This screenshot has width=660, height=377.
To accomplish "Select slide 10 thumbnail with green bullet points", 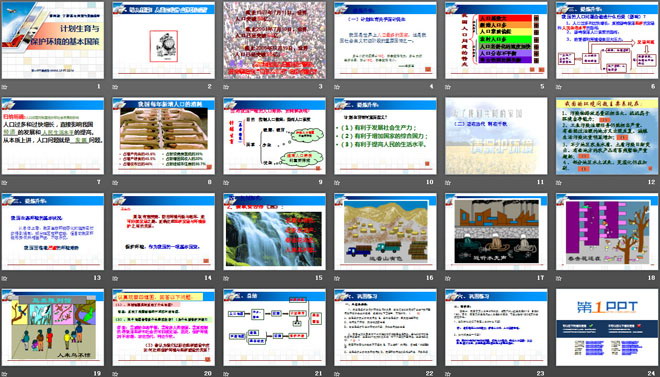I will pos(386,136).
